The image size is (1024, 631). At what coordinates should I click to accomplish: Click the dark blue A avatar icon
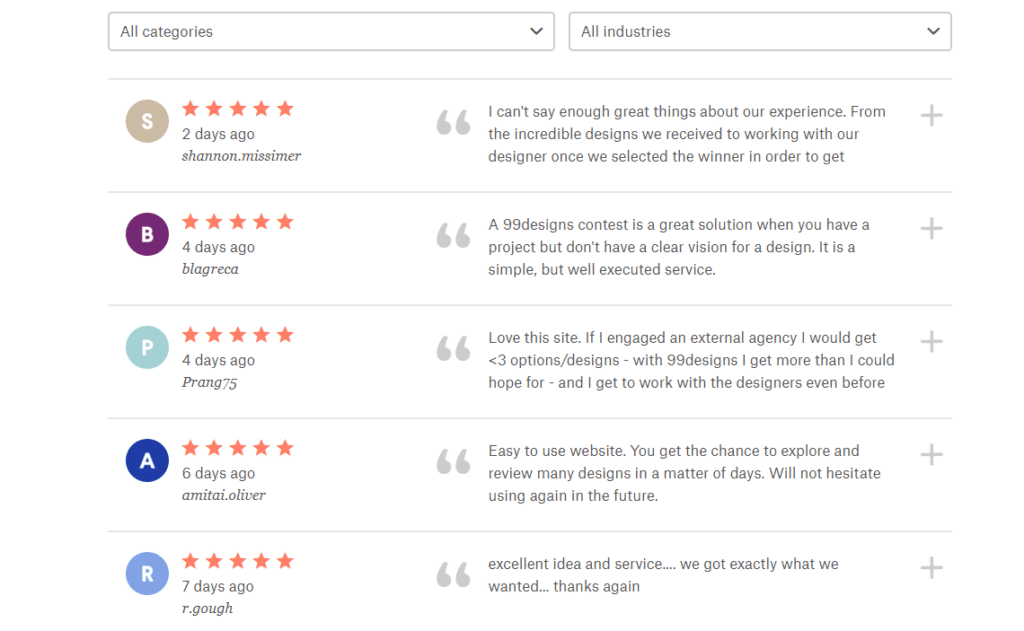[147, 461]
